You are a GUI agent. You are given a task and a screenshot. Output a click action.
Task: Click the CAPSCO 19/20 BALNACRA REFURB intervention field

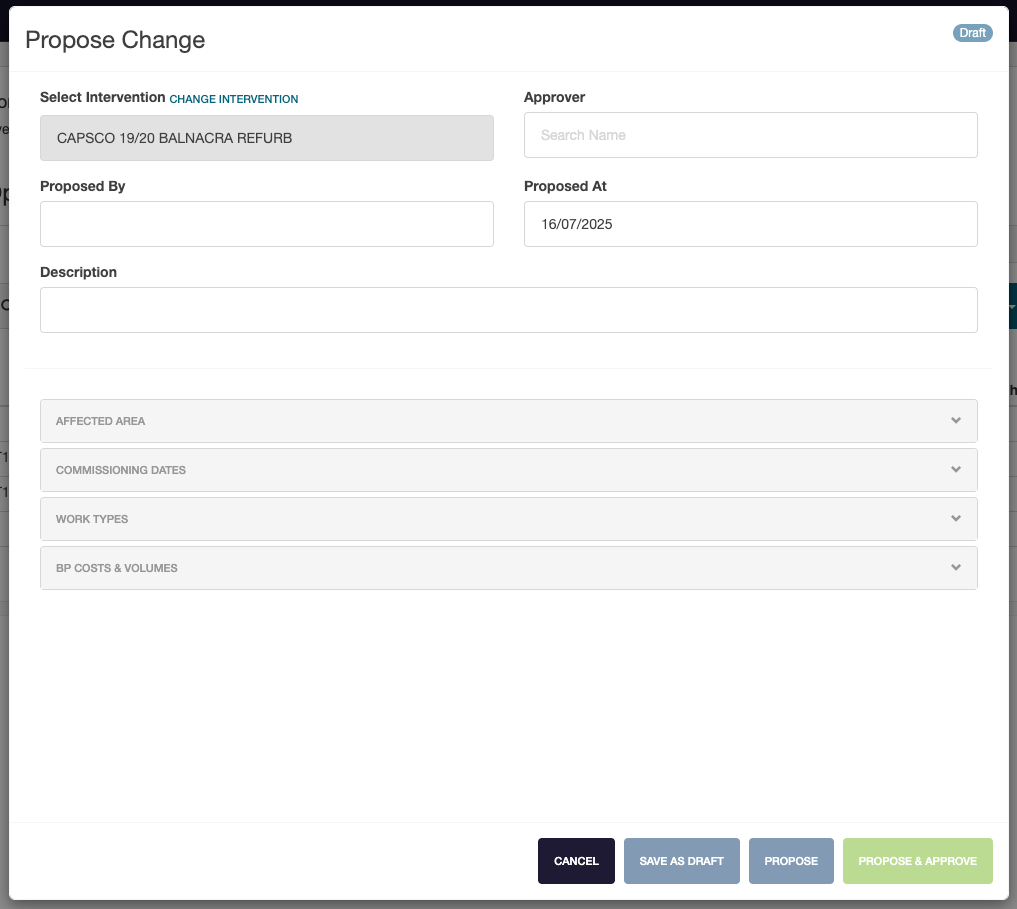tap(266, 138)
